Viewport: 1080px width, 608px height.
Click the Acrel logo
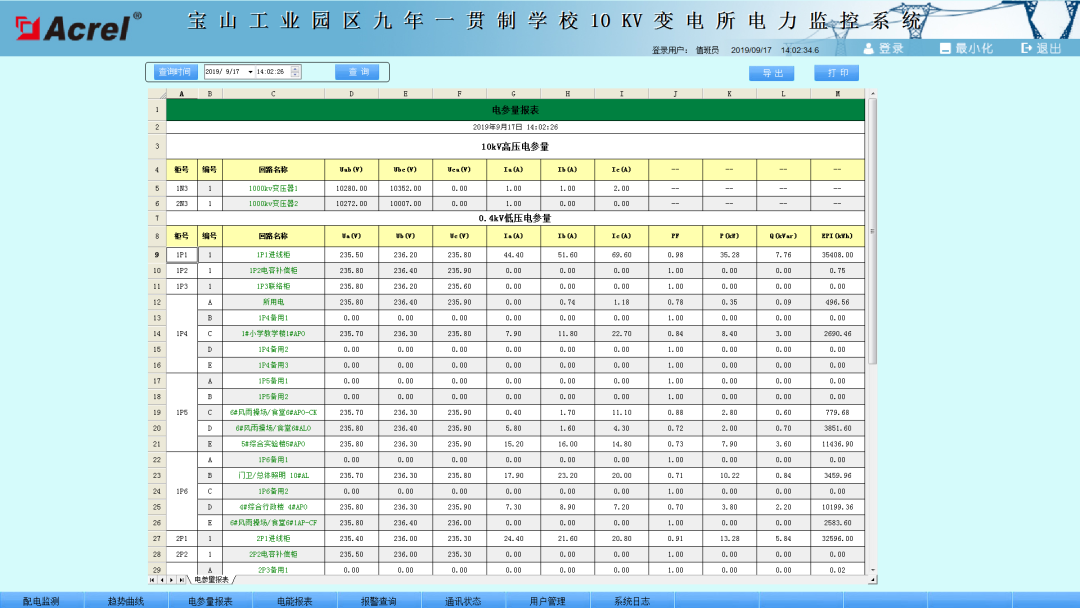pyautogui.click(x=78, y=28)
